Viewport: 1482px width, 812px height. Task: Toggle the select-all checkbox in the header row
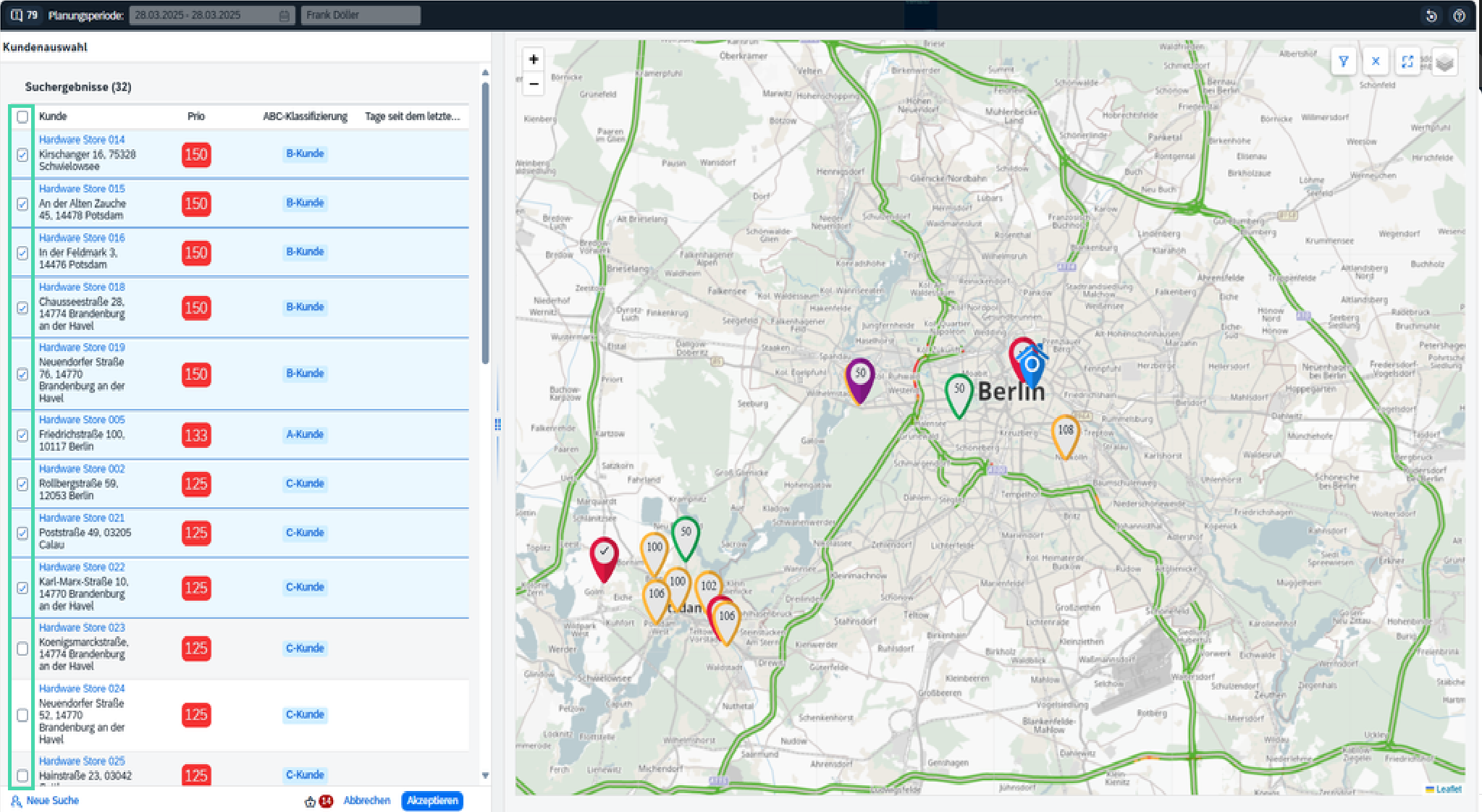pos(22,117)
